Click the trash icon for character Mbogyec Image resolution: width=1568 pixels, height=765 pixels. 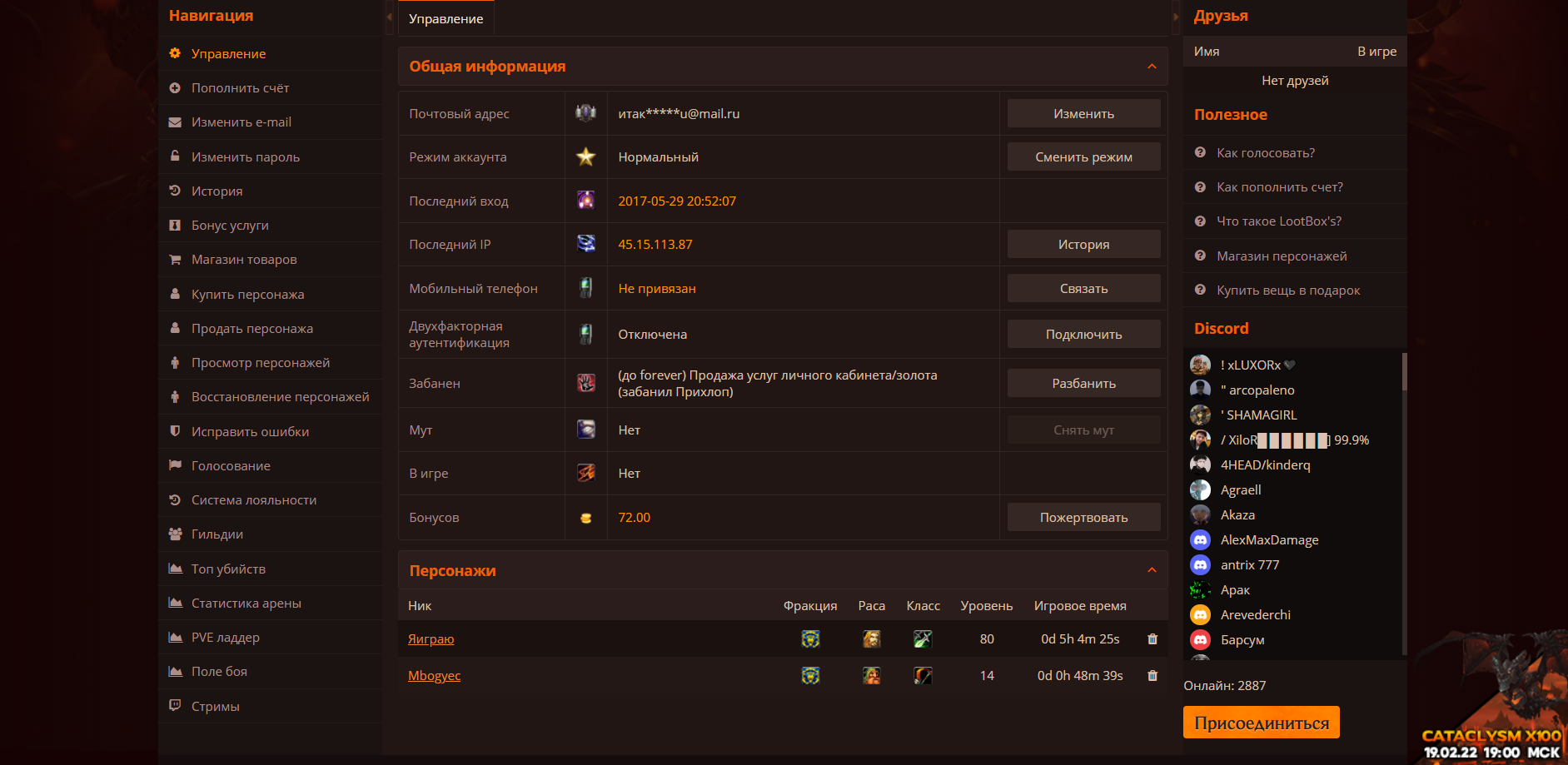(1152, 676)
